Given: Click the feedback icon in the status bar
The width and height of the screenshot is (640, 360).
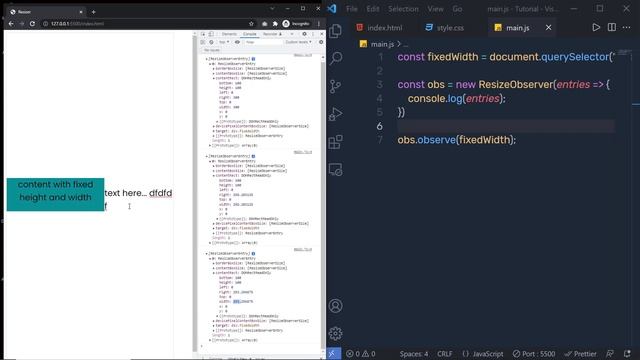Looking at the screenshot, I should 610,354.
